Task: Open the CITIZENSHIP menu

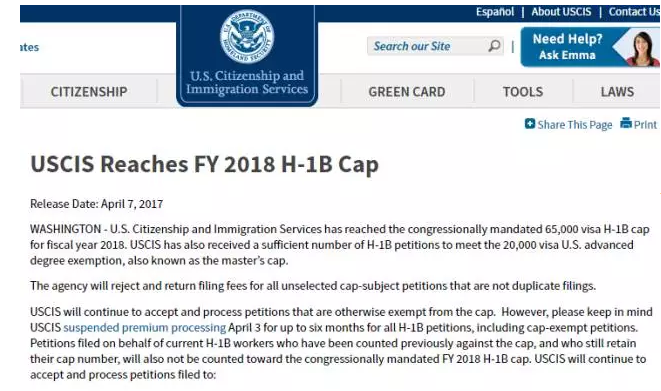Action: pyautogui.click(x=89, y=91)
